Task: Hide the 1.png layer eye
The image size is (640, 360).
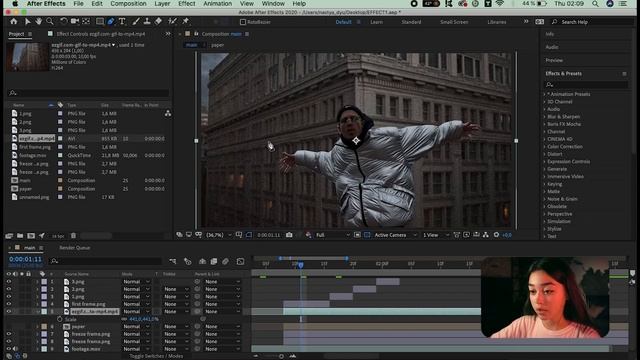Action: pos(9,297)
